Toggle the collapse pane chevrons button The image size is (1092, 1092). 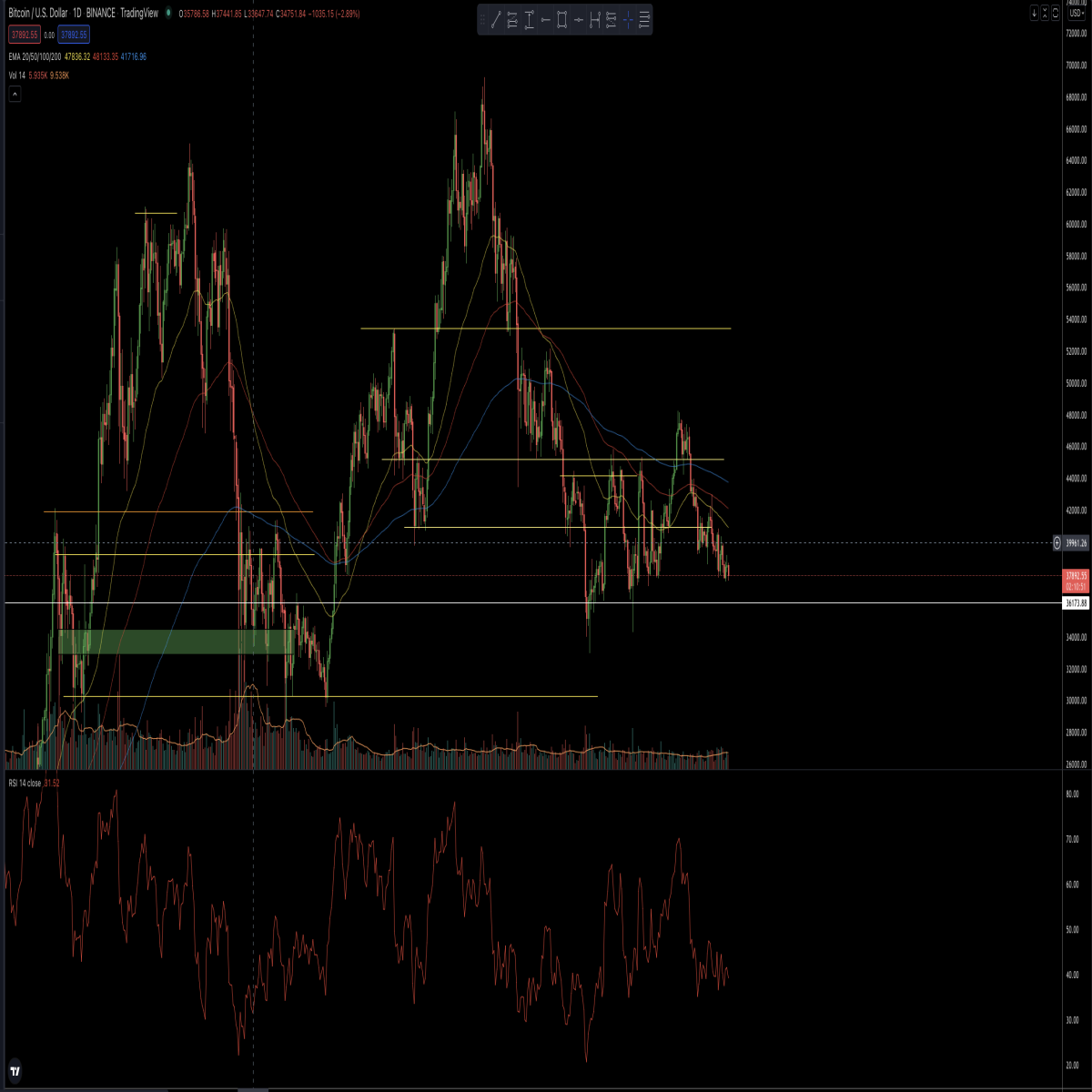pyautogui.click(x=1045, y=13)
